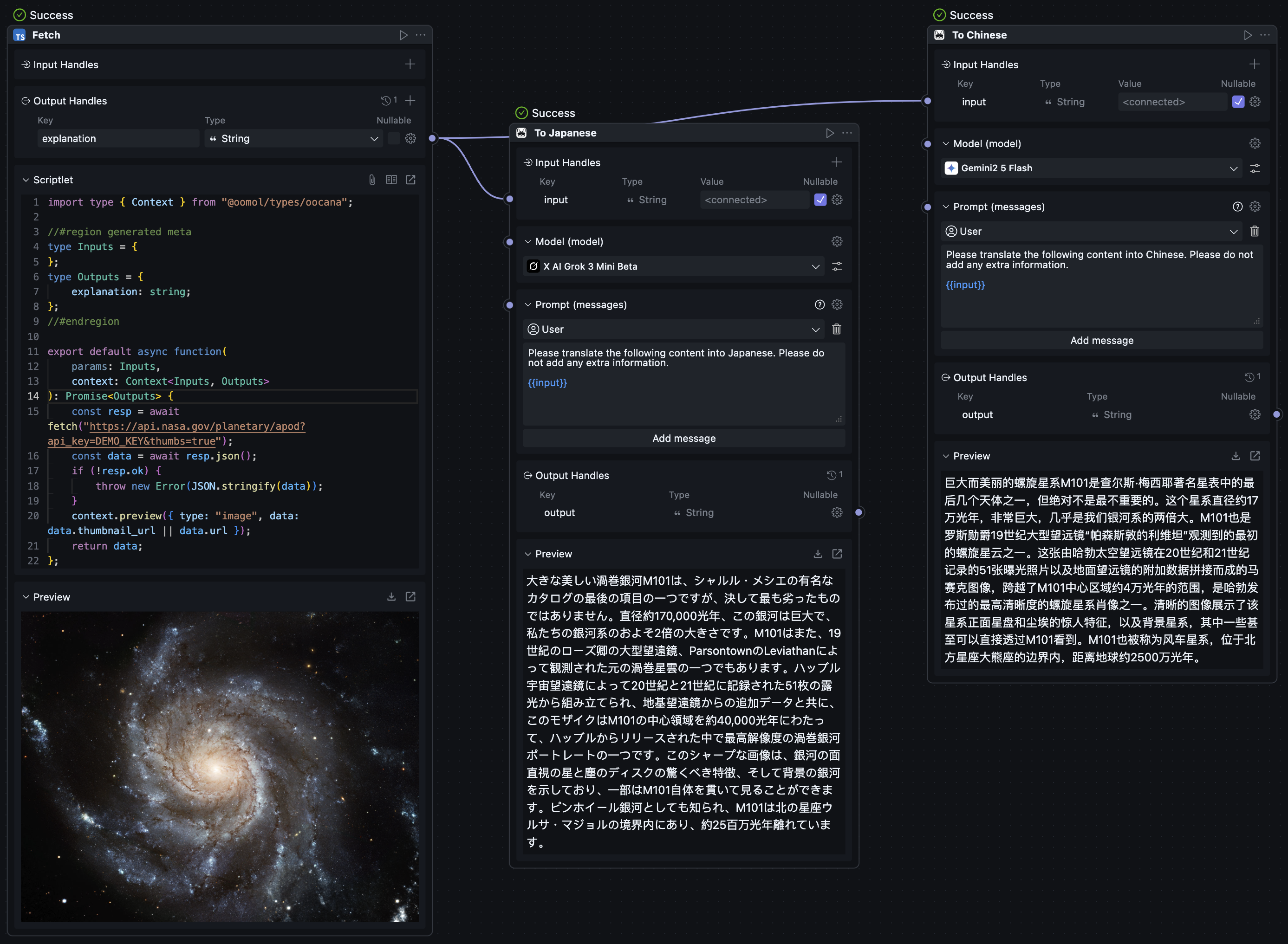Click the attachment paperclip icon in Scriptlet
Viewport: 1288px width, 944px height.
[372, 180]
